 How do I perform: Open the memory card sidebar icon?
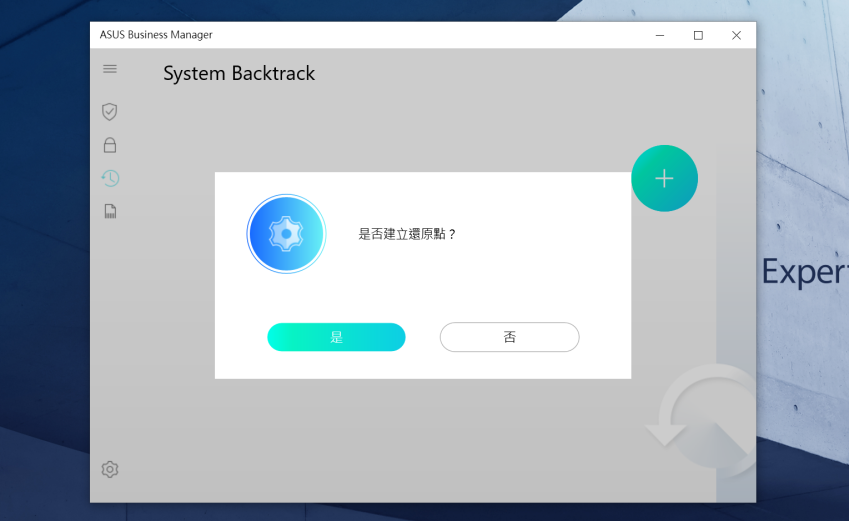110,211
